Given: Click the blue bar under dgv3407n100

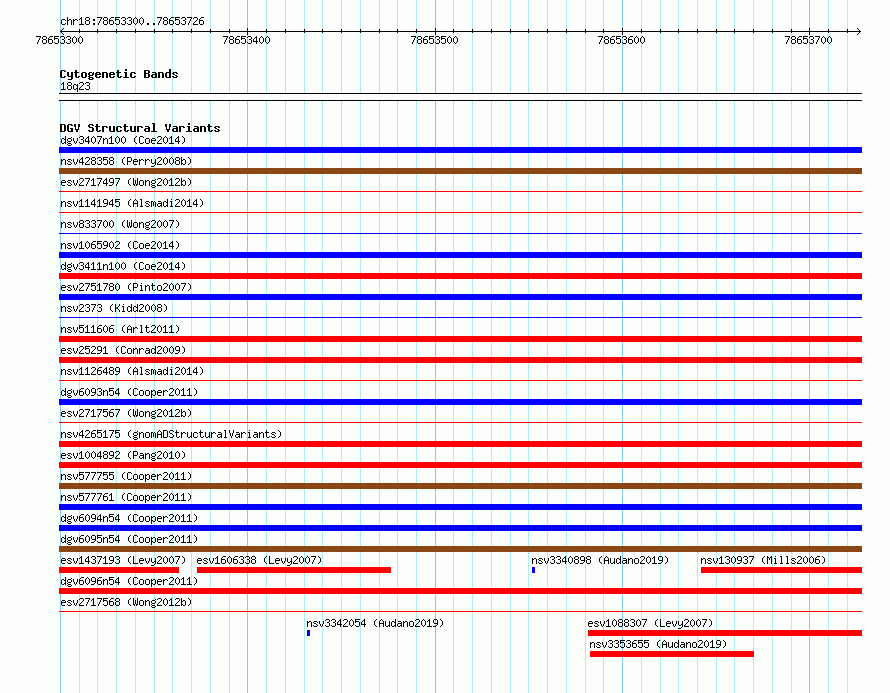Looking at the screenshot, I should [x=460, y=150].
